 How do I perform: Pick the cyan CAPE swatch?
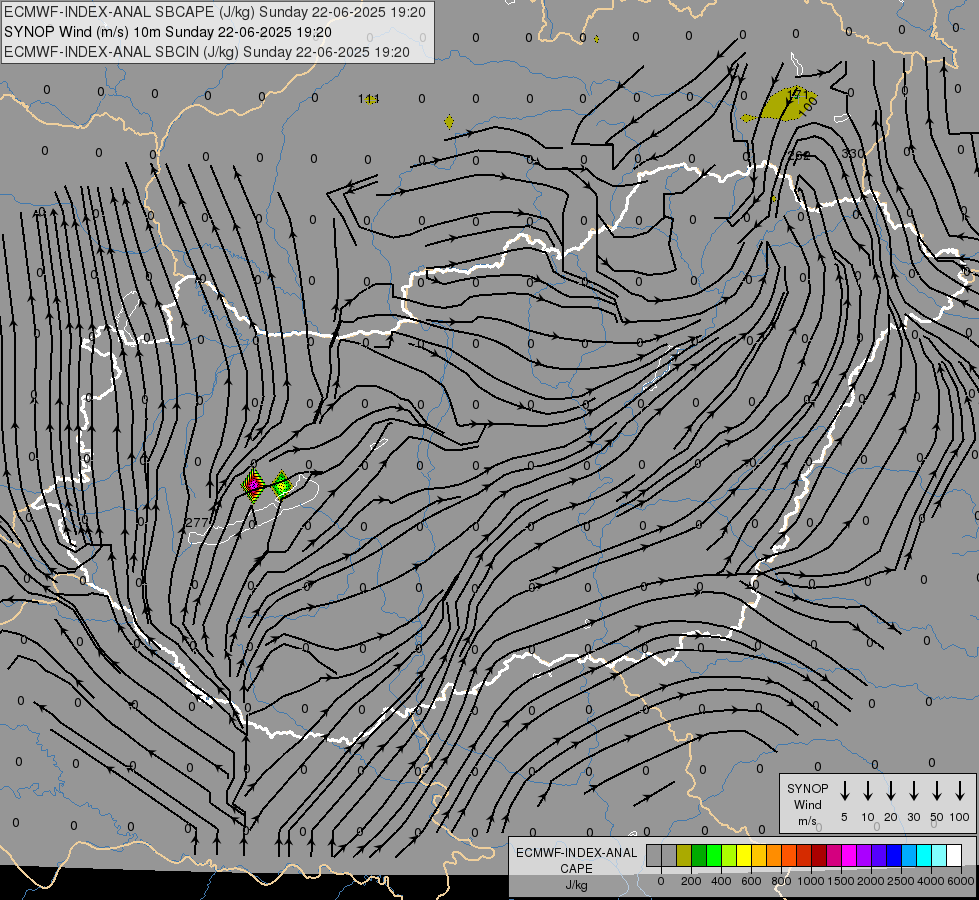924,855
